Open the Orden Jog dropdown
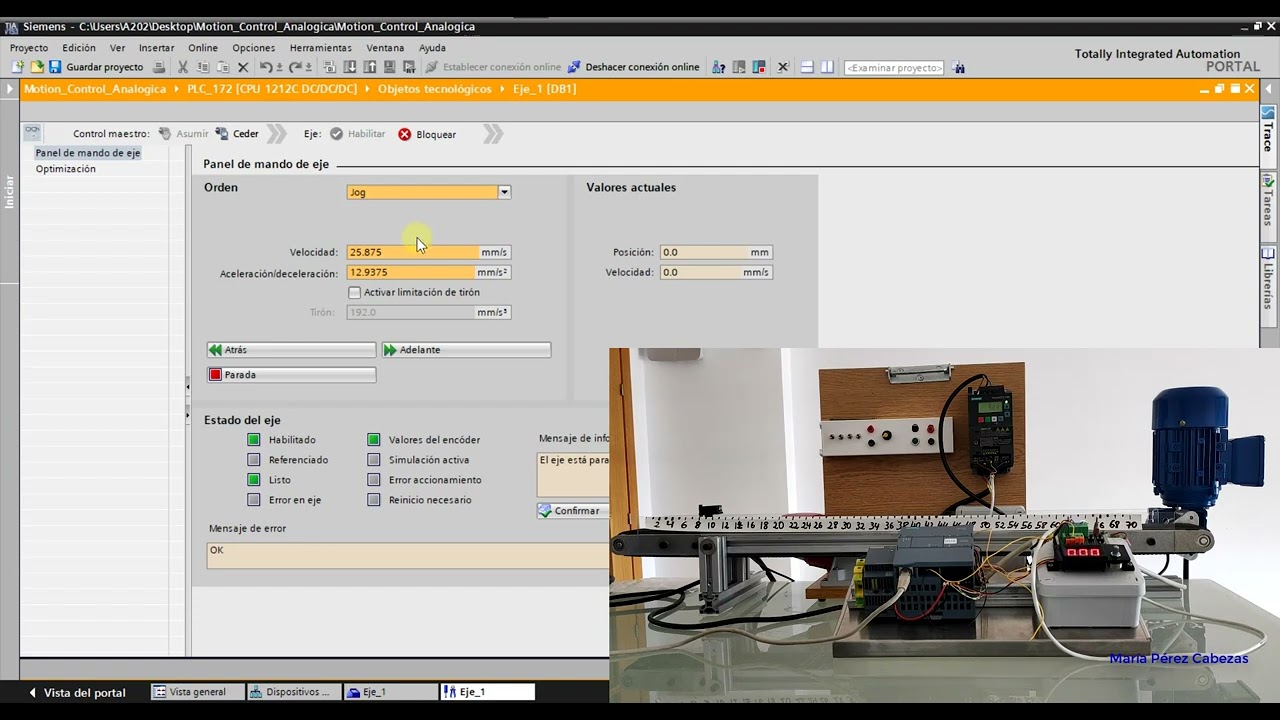The height and width of the screenshot is (720, 1280). point(504,192)
